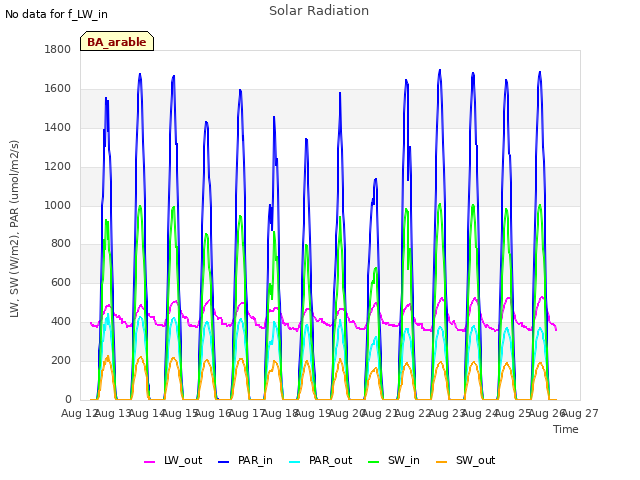The width and height of the screenshot is (640, 480).
Task: Click the green SW_in legend swatch
Action: [373, 462]
